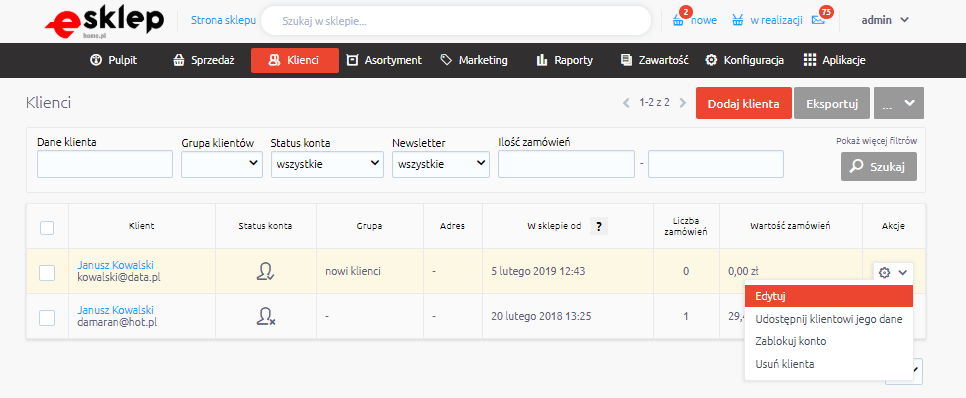Screen dimensions: 966x398
Task: Click date 20 lutego 2018 13:25
Action: pos(541,317)
